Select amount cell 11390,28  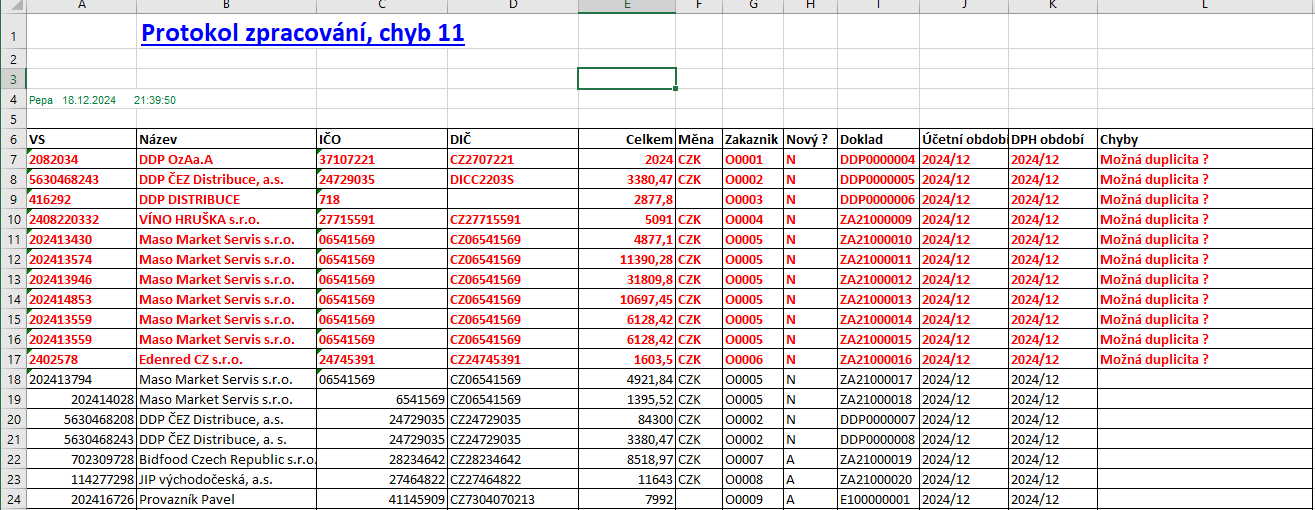(x=627, y=259)
